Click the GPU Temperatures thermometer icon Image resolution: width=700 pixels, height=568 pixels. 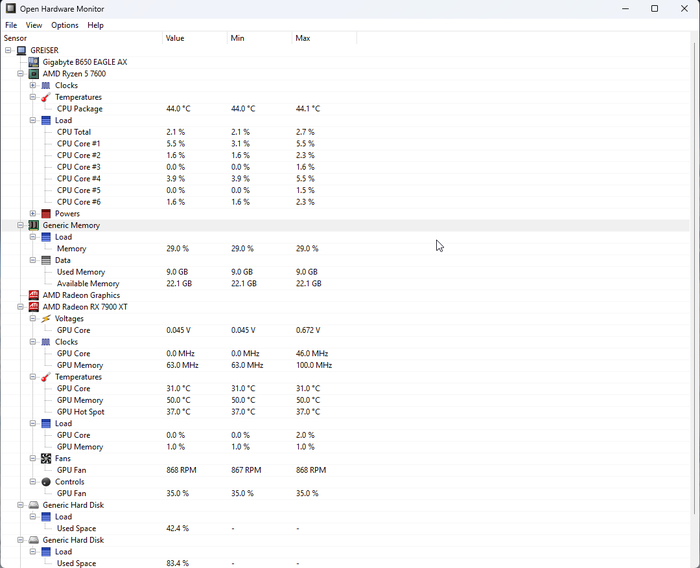46,377
